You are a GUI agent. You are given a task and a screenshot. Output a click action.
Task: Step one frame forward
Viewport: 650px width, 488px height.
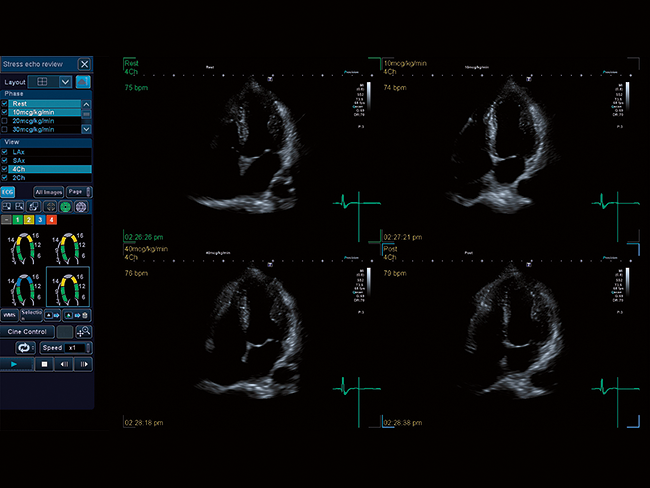[84, 364]
